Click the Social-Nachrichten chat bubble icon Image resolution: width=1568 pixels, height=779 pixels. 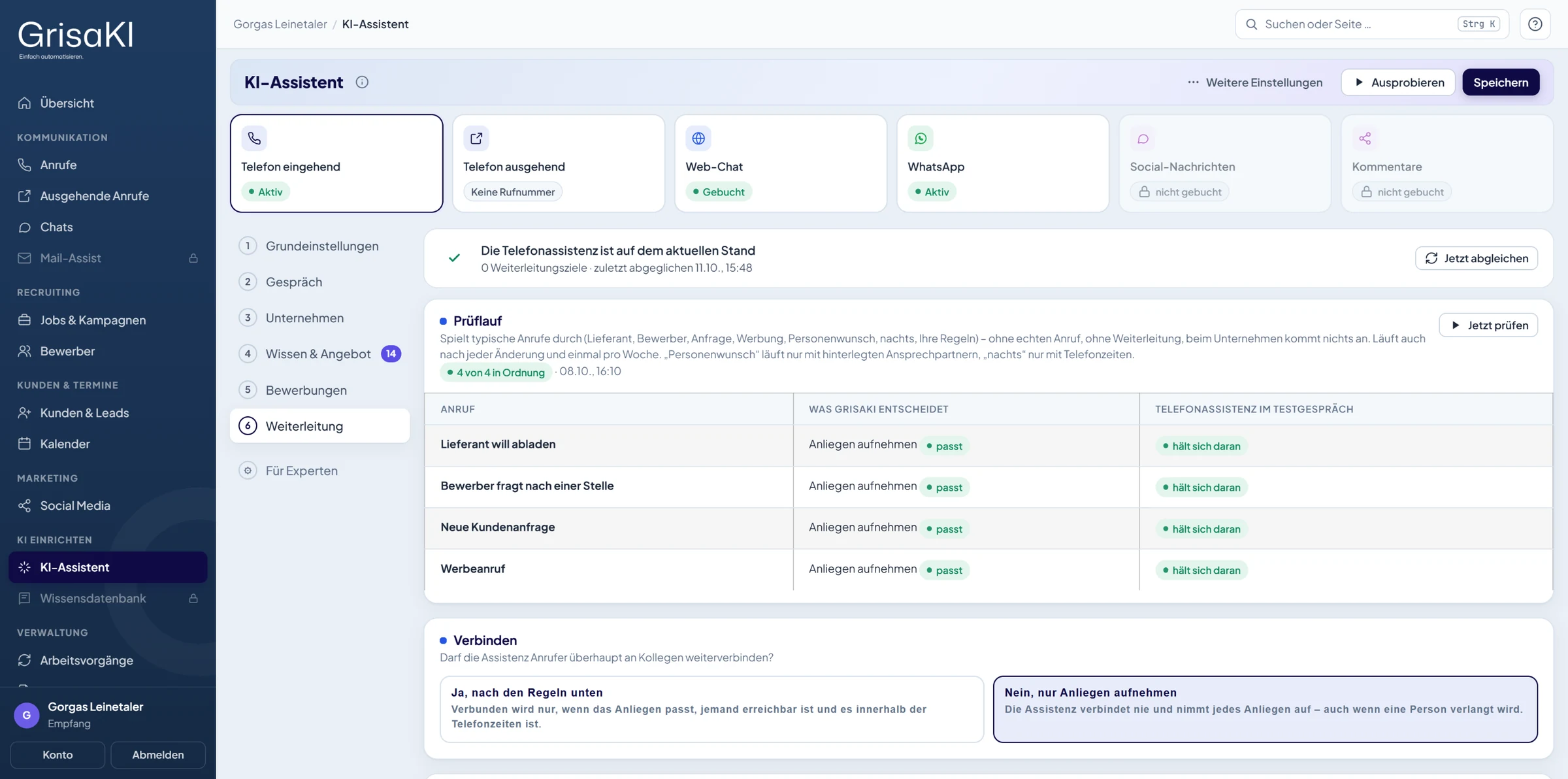tap(1143, 139)
